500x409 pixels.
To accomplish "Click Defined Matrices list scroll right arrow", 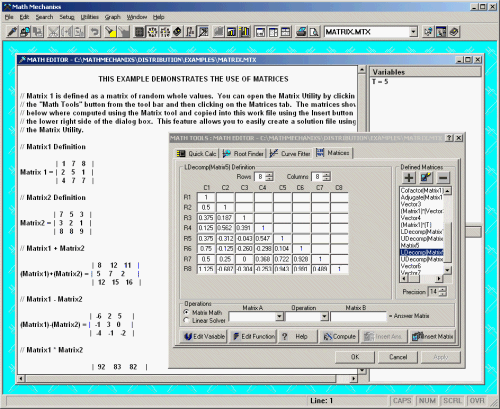I will pos(439,278).
